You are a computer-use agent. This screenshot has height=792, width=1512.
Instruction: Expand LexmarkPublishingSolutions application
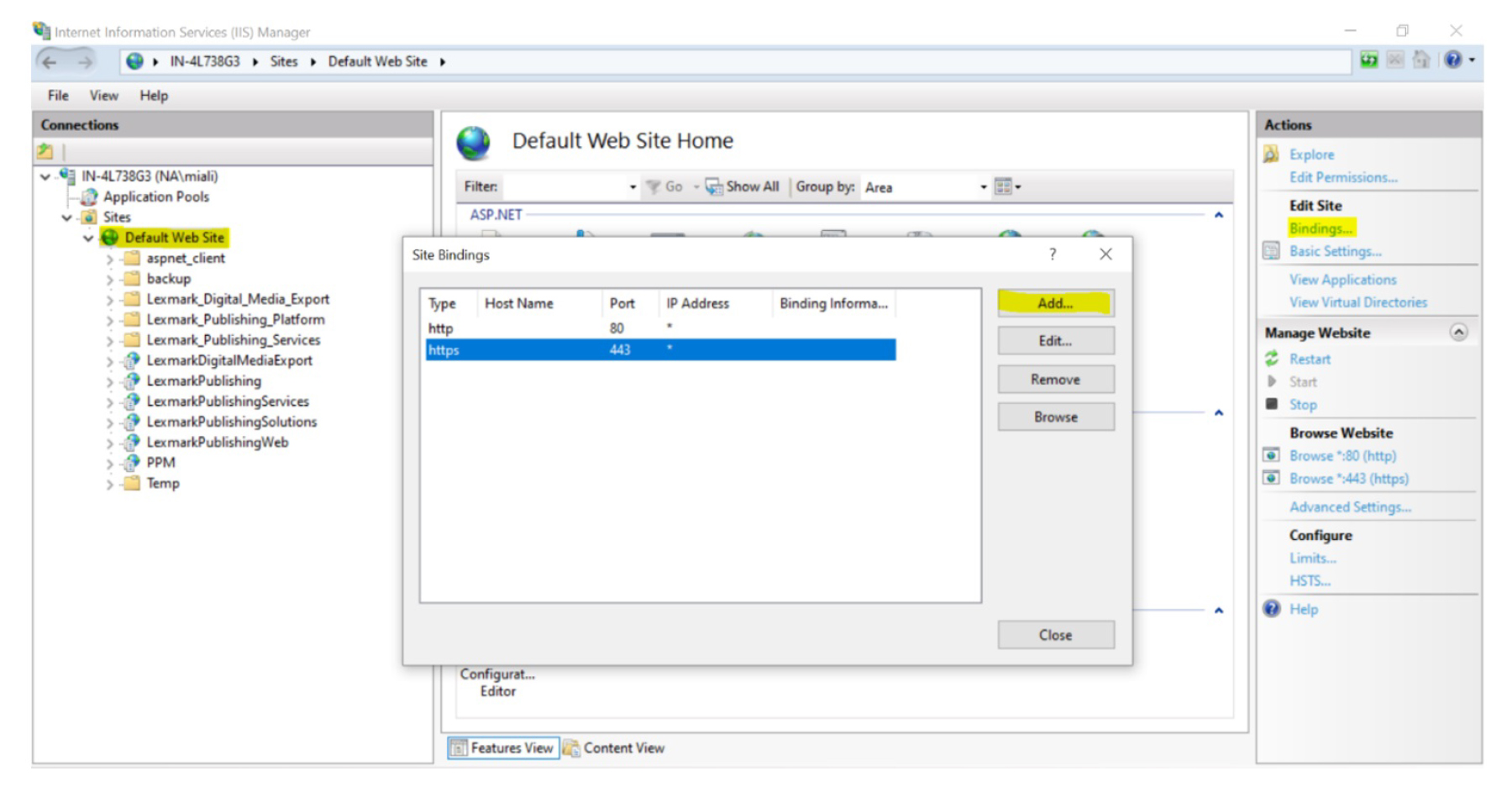click(x=110, y=422)
